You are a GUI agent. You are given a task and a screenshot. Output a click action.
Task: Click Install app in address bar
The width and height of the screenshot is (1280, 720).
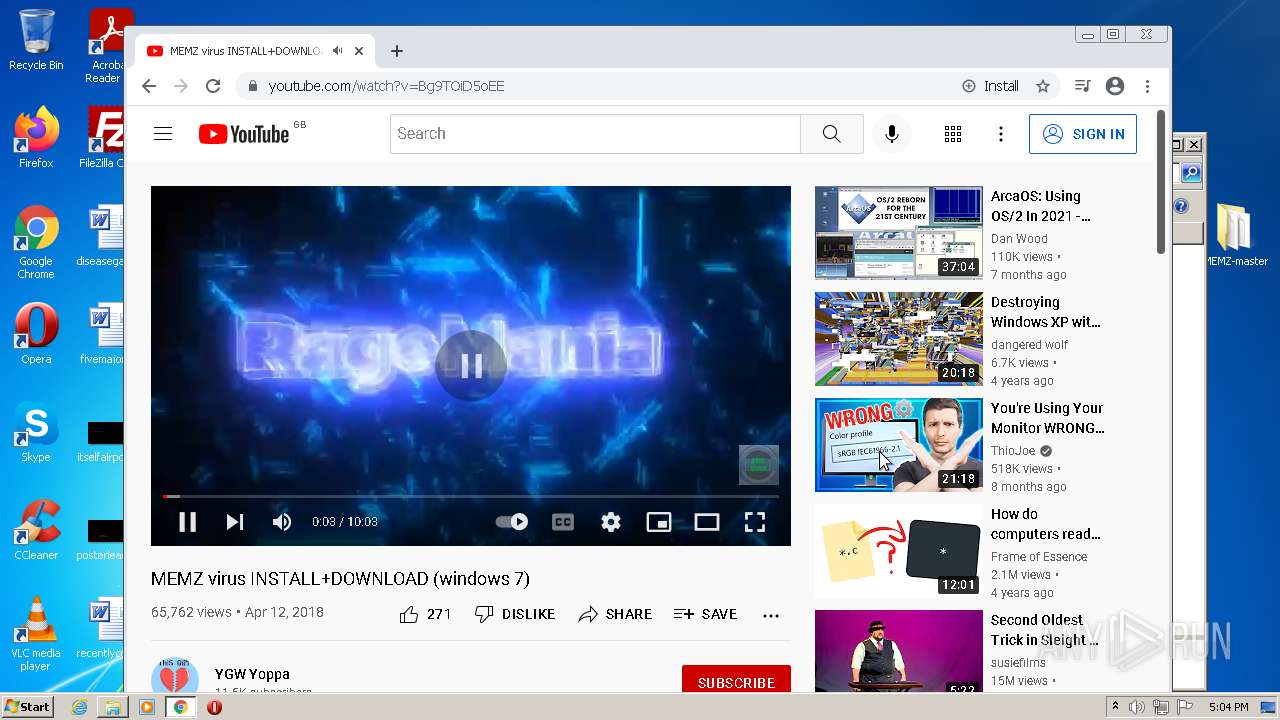(x=991, y=86)
